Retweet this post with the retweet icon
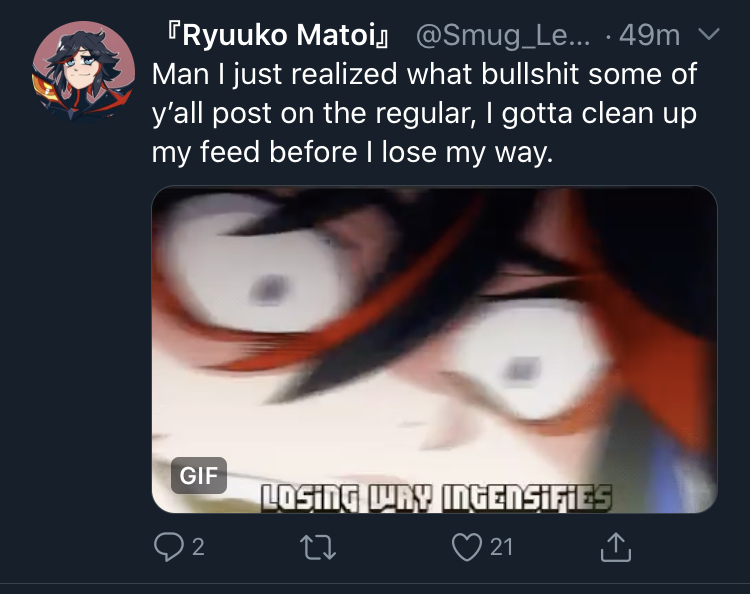 (x=318, y=548)
